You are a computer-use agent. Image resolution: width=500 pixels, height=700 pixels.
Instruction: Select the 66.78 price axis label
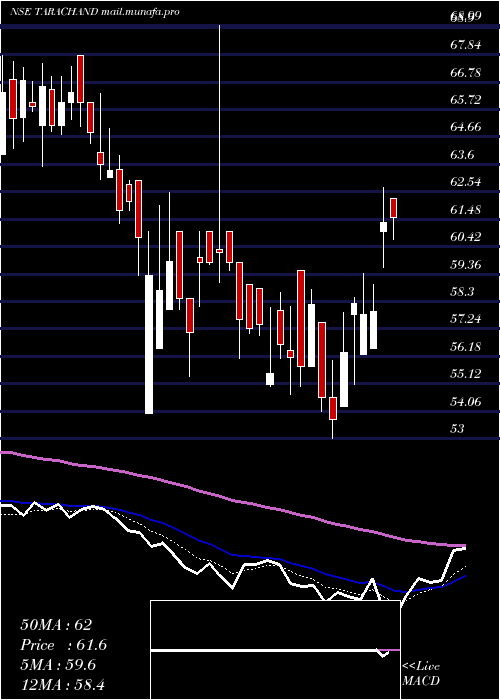coord(466,72)
